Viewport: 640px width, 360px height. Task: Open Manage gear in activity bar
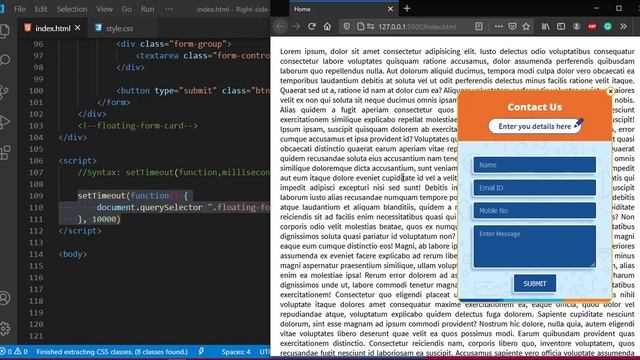point(5,328)
